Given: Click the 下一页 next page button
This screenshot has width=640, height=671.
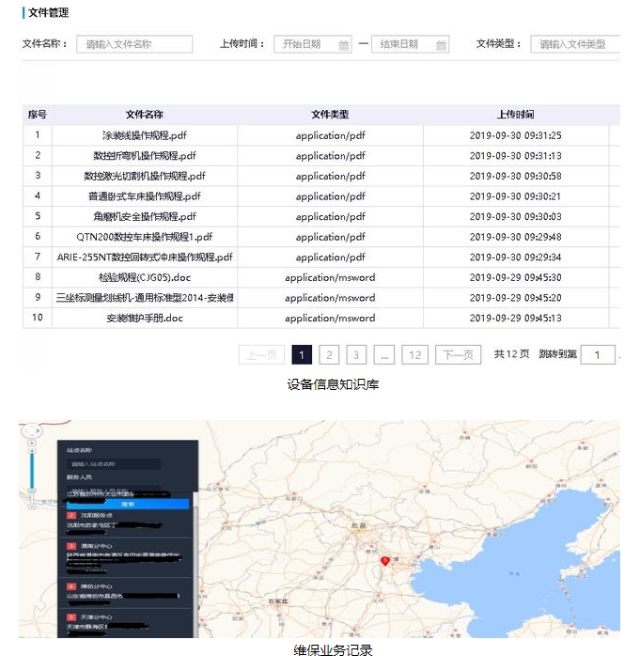Looking at the screenshot, I should point(458,355).
